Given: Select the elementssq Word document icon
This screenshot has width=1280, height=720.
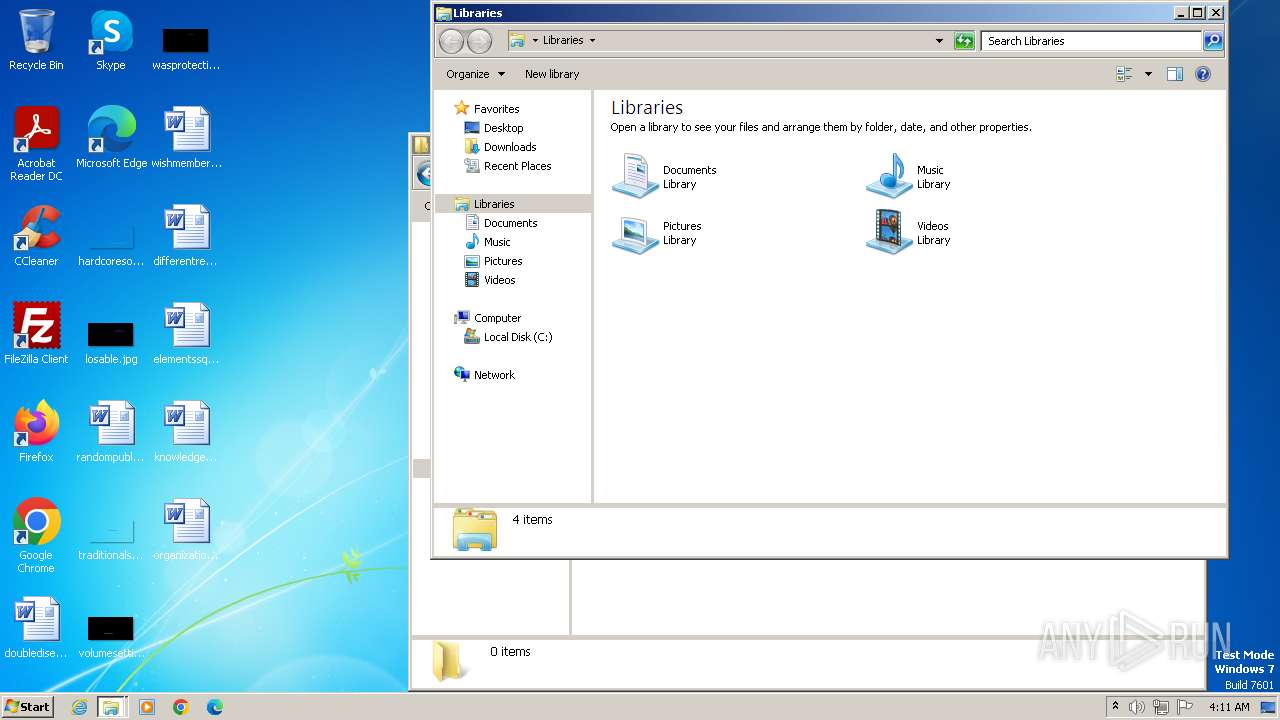Looking at the screenshot, I should [187, 334].
